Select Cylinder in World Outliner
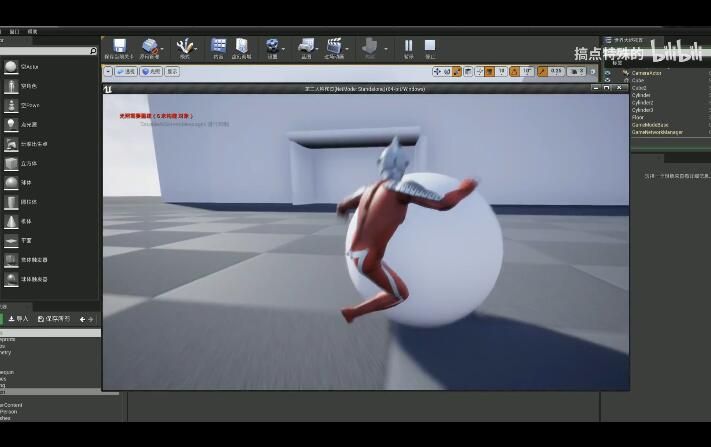This screenshot has width=711, height=447. [641, 95]
